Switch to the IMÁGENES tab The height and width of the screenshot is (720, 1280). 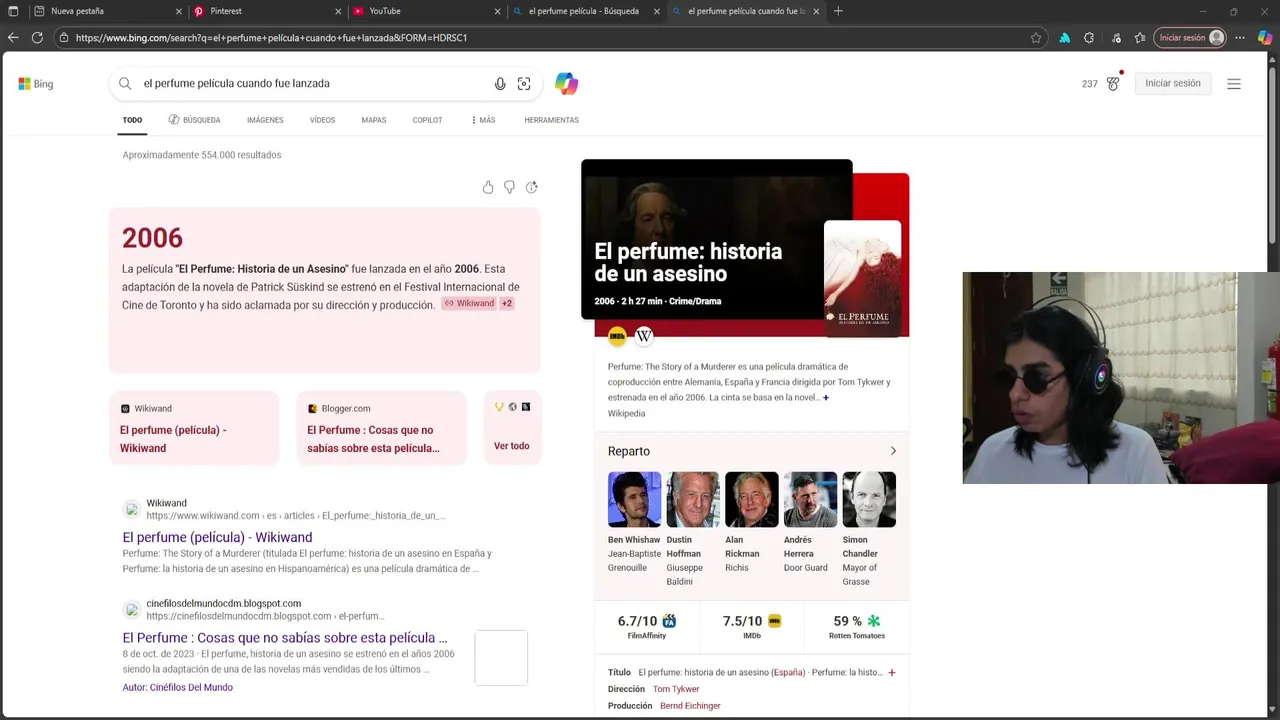265,120
